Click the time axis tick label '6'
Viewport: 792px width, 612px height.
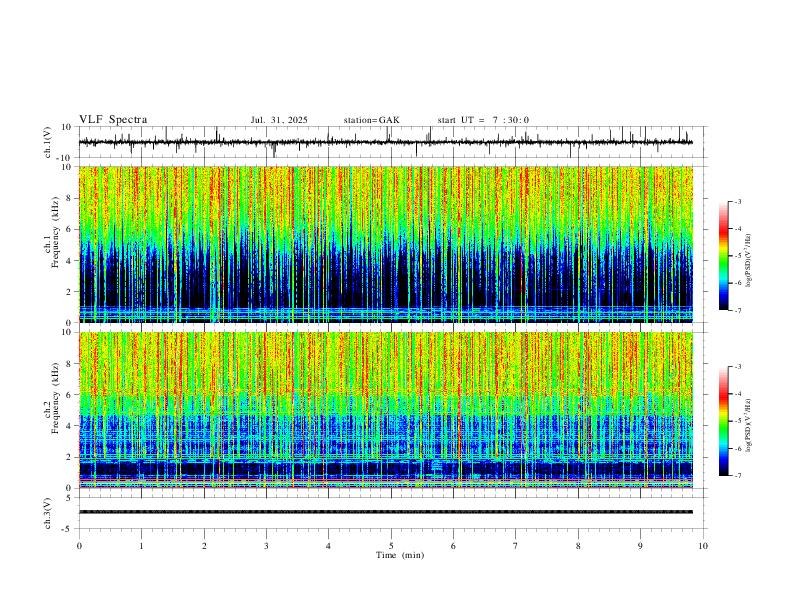[x=453, y=546]
